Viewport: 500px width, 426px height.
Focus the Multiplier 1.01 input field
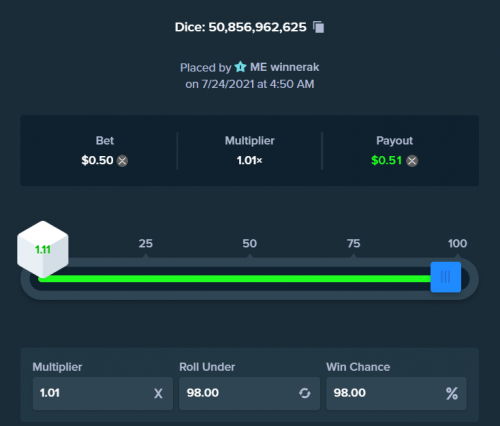[x=103, y=393]
